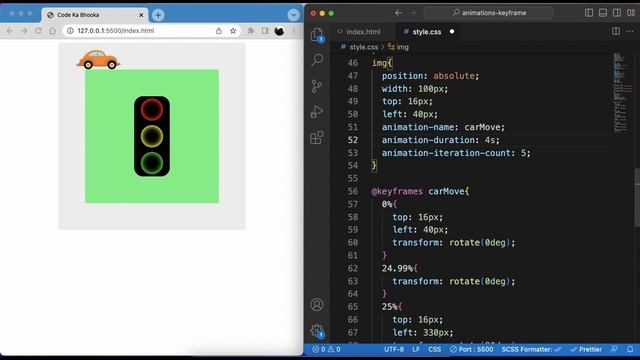Screen dimensions: 640x360
Task: Click line number 56 in the gutter
Action: coord(353,191)
